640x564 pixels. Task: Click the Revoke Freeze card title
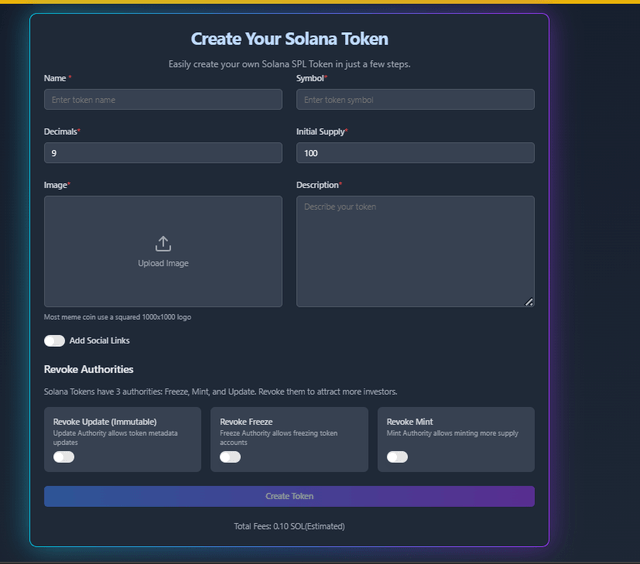click(246, 422)
